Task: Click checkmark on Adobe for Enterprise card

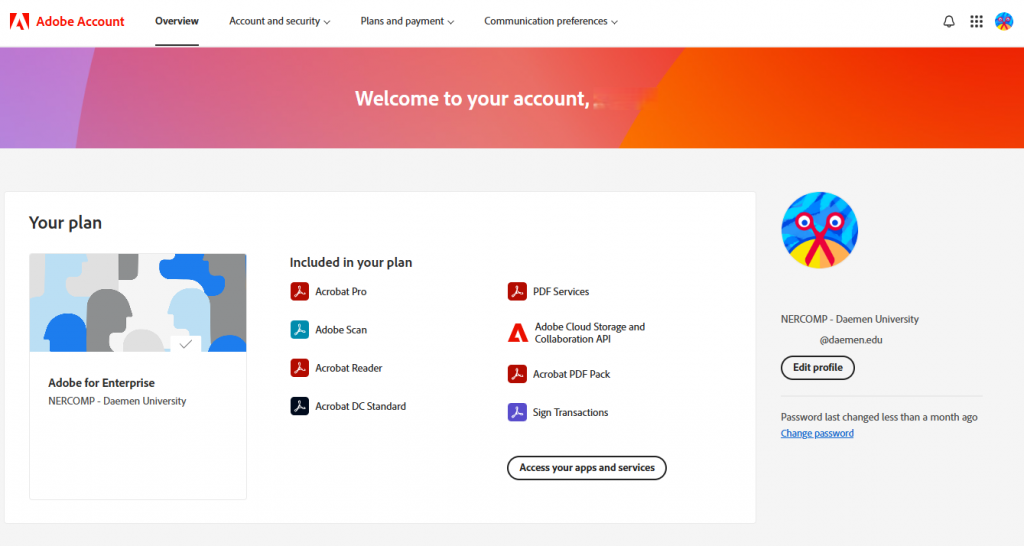Action: (185, 343)
